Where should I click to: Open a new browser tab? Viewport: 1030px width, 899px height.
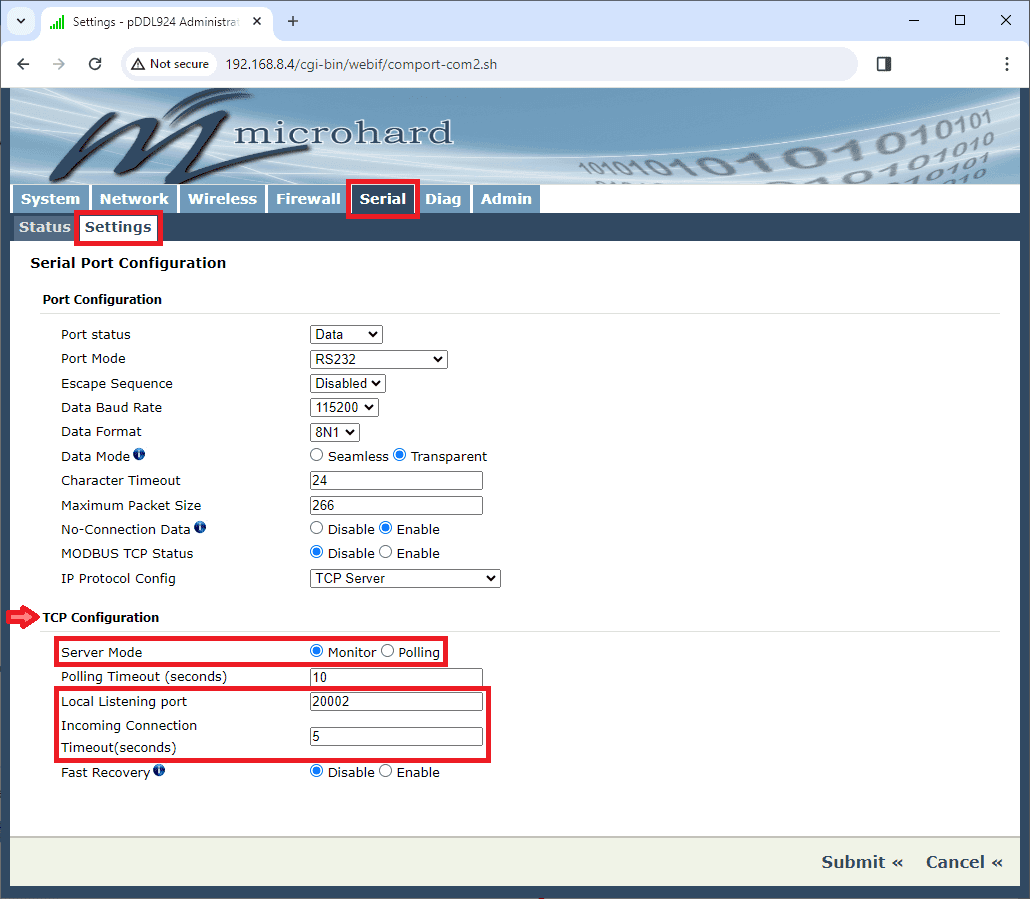(x=293, y=21)
